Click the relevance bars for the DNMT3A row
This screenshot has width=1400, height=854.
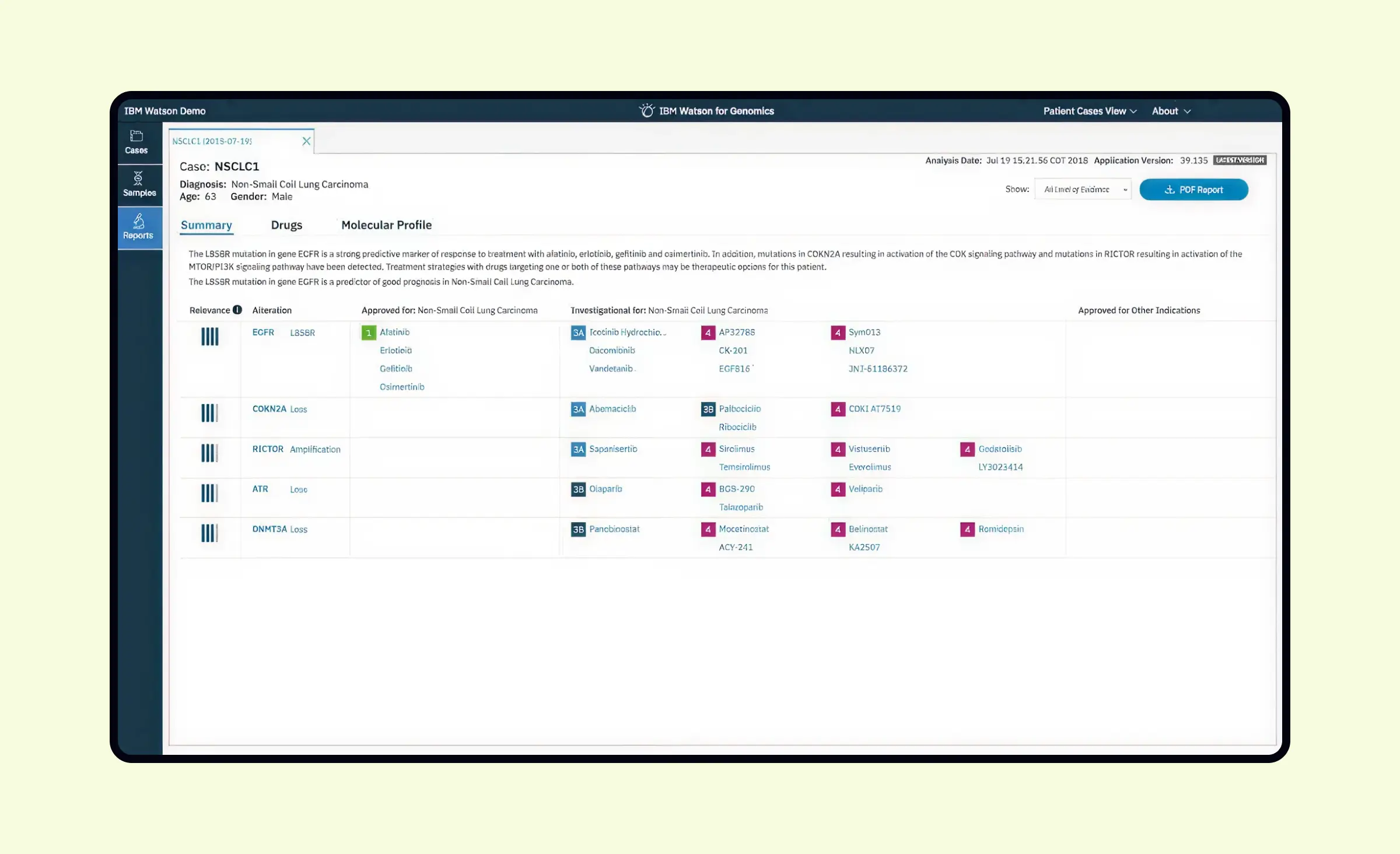[x=209, y=533]
